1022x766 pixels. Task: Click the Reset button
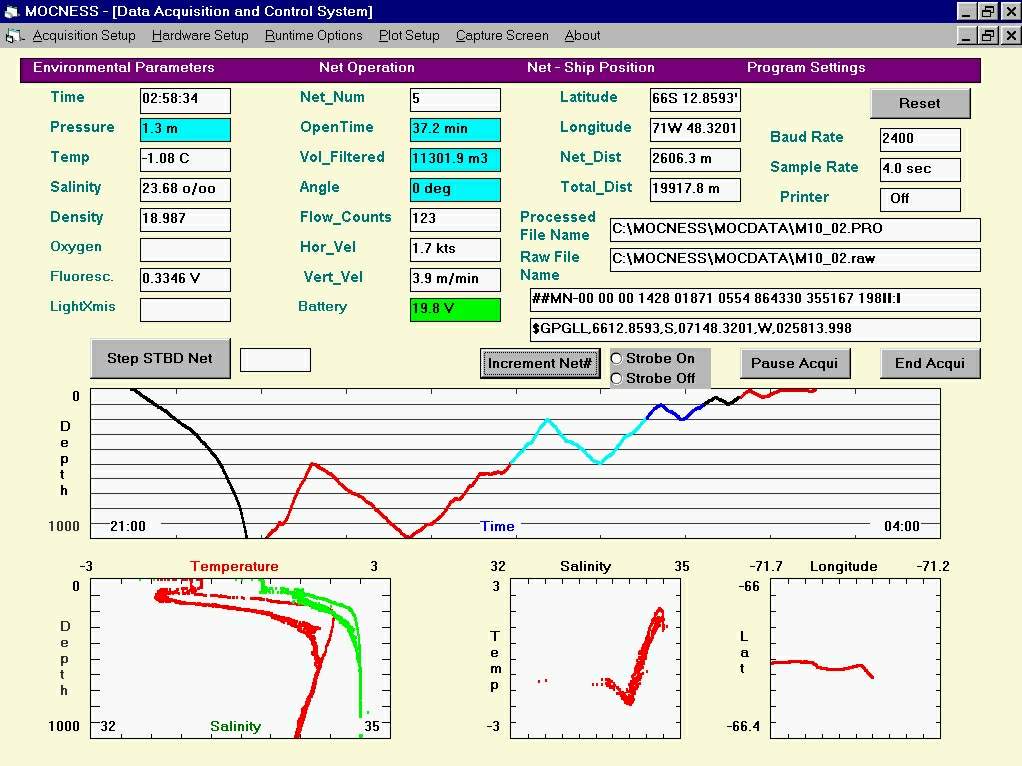pos(920,103)
